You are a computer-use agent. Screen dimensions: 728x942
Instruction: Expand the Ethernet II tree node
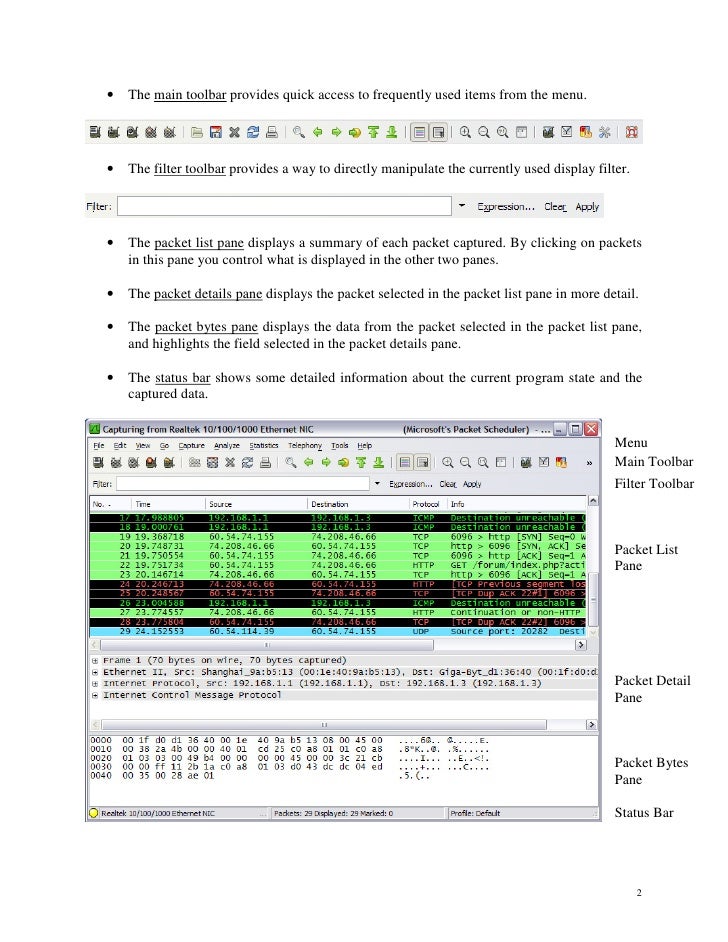(x=95, y=672)
